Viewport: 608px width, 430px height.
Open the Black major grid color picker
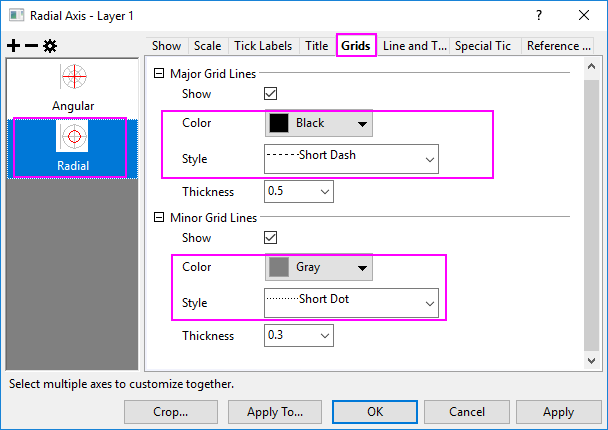[x=319, y=124]
